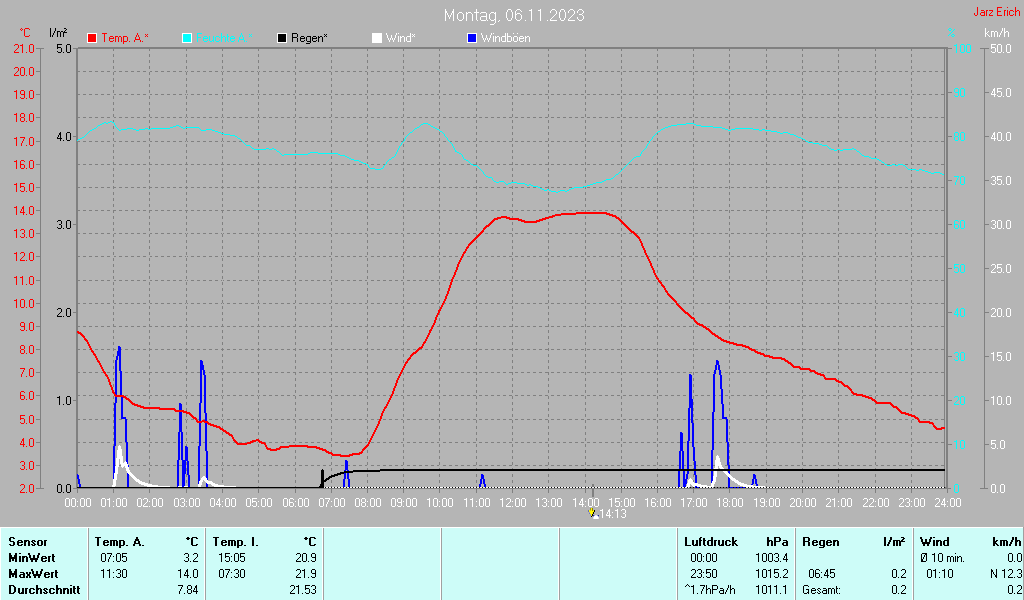1024x600 pixels.
Task: Click the 1015.2 max pressure value
Action: point(772,574)
